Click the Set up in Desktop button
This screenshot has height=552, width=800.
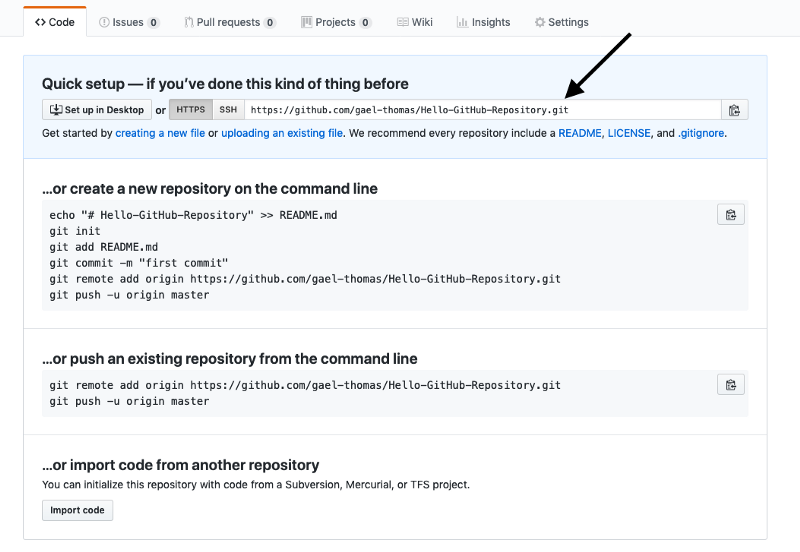tap(96, 110)
